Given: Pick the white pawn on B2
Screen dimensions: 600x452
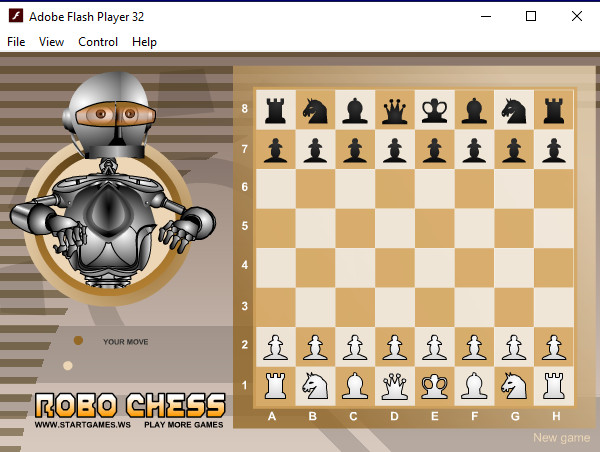Looking at the screenshot, I should coord(315,347).
